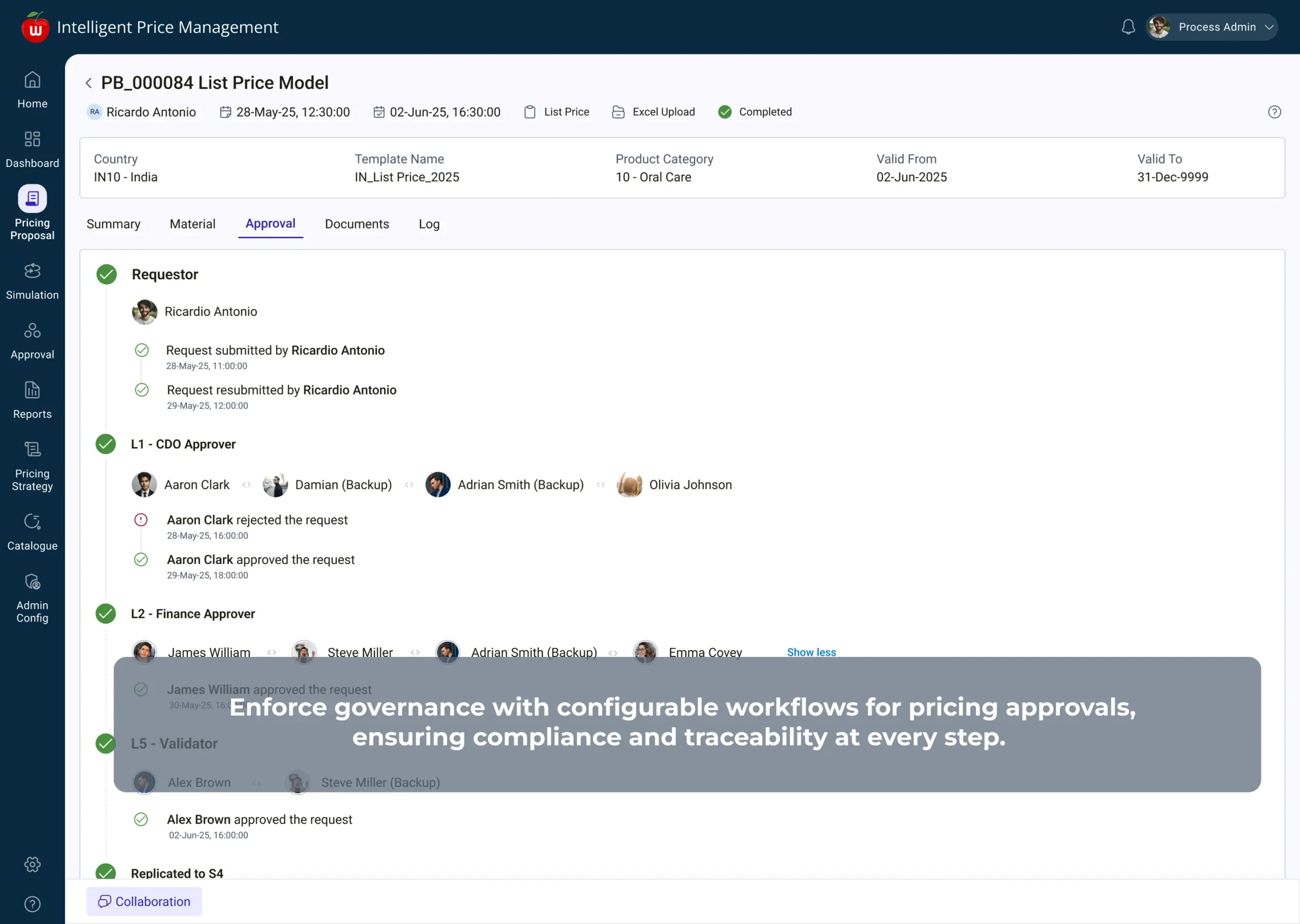Open the Collaboration panel
This screenshot has width=1300, height=924.
144,901
